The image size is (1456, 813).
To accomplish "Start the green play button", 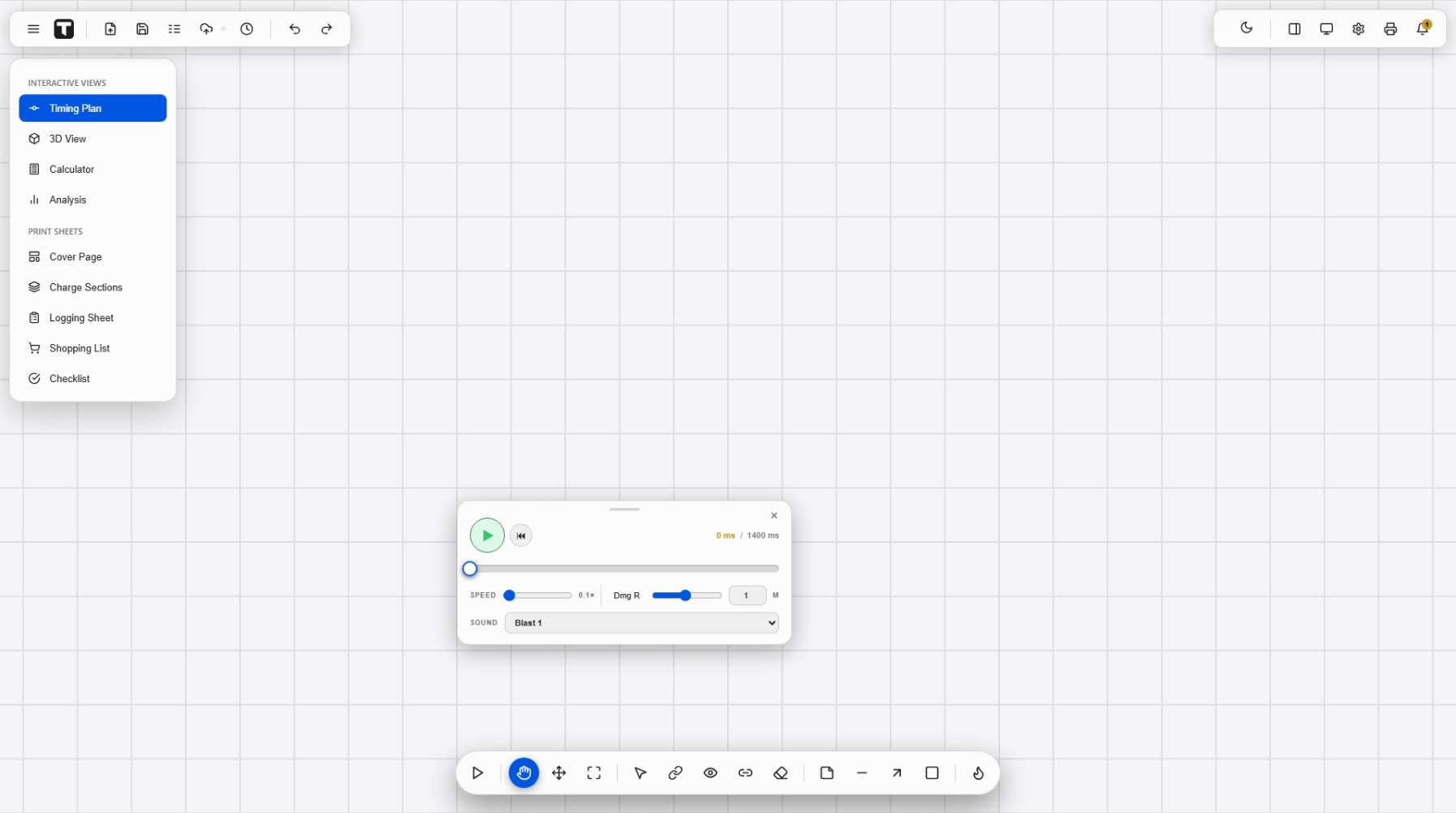I will pyautogui.click(x=487, y=536).
